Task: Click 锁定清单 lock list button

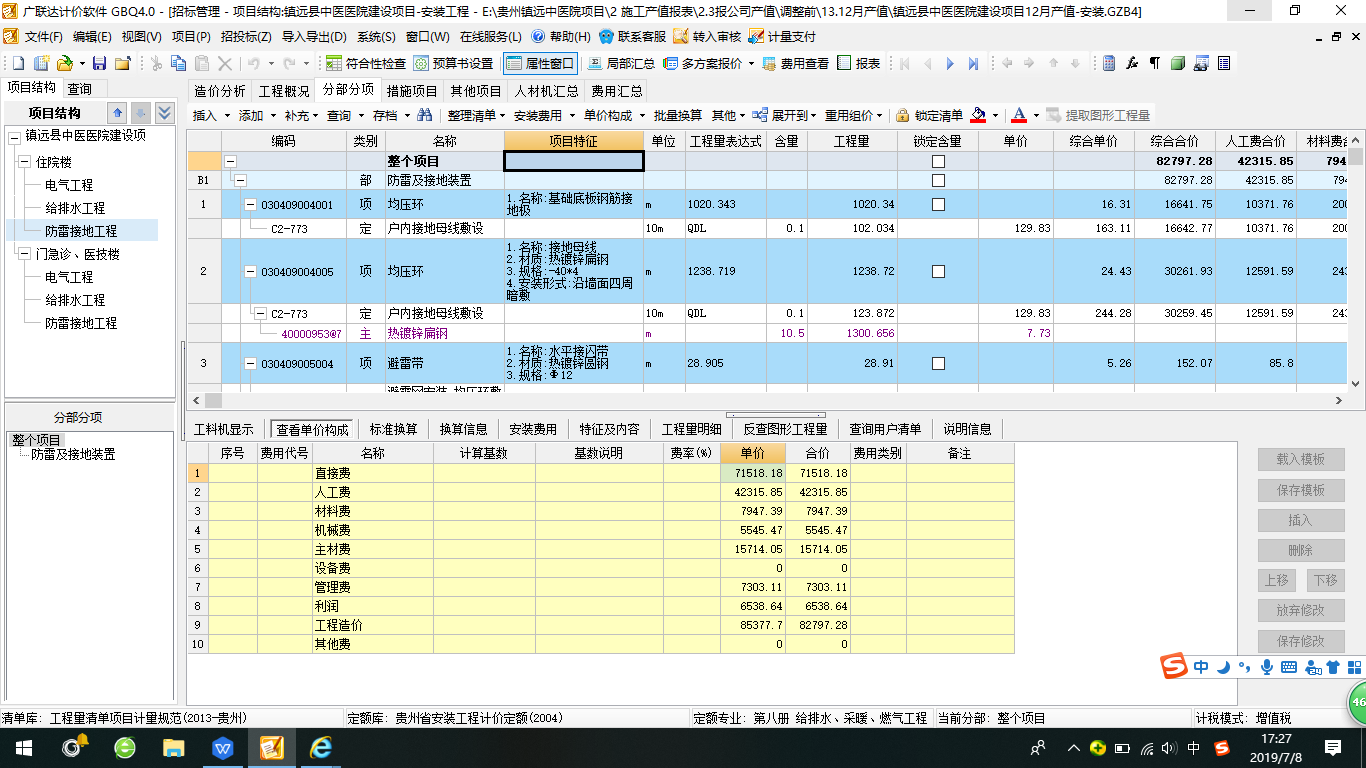Action: 930,115
